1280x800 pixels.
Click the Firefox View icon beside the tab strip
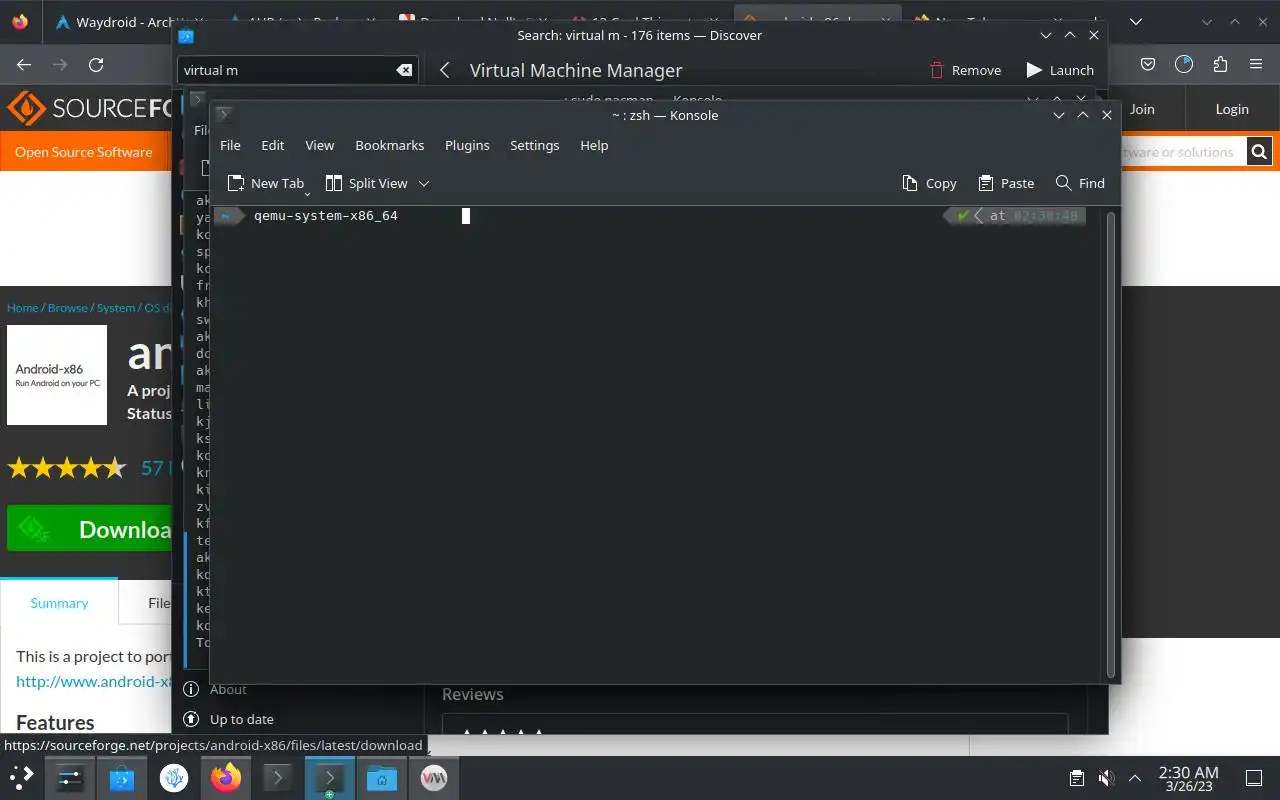click(x=20, y=21)
